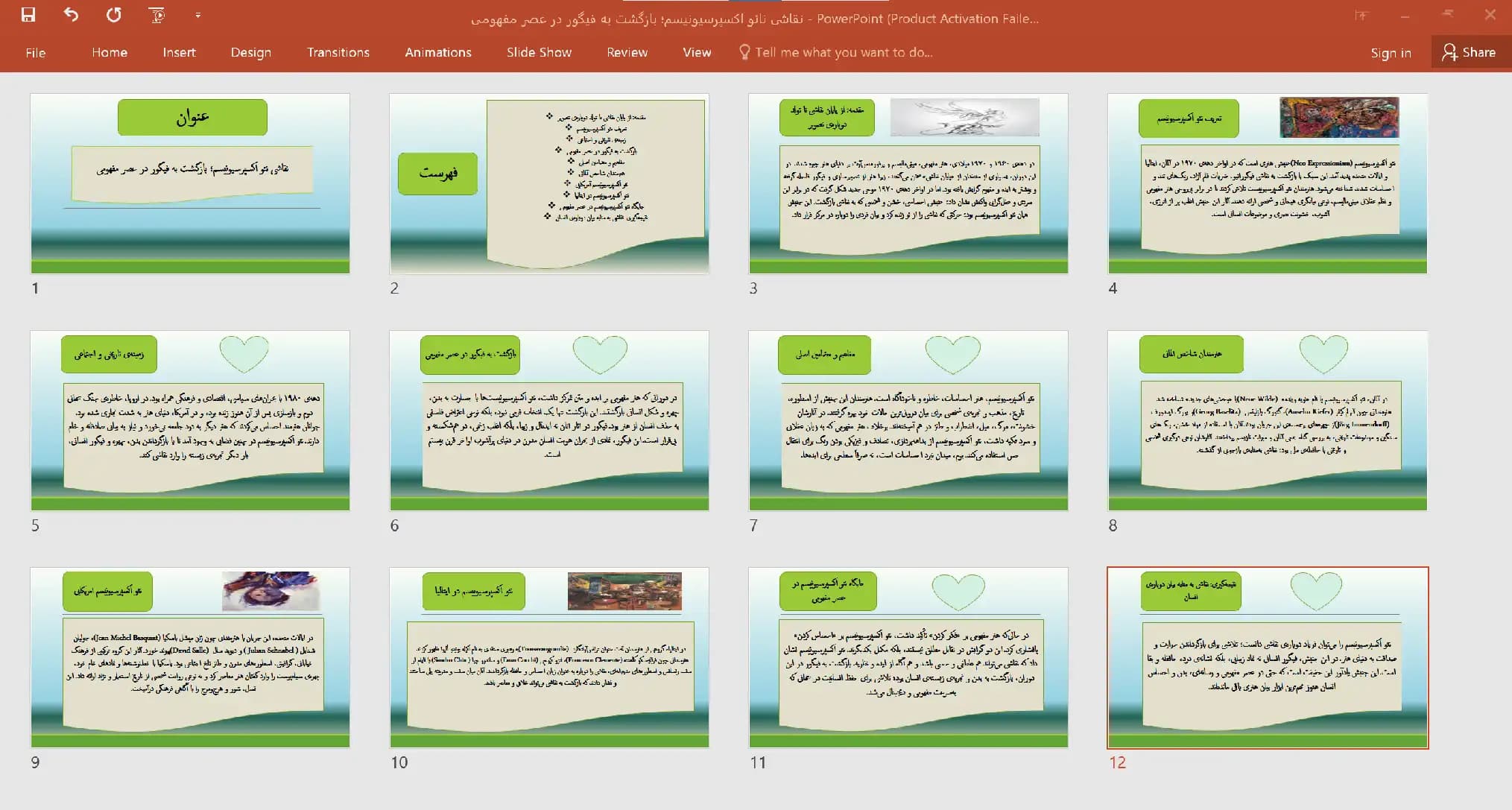Start slideshow from beginning icon
Screen dimensions: 1512x810
click(x=156, y=15)
